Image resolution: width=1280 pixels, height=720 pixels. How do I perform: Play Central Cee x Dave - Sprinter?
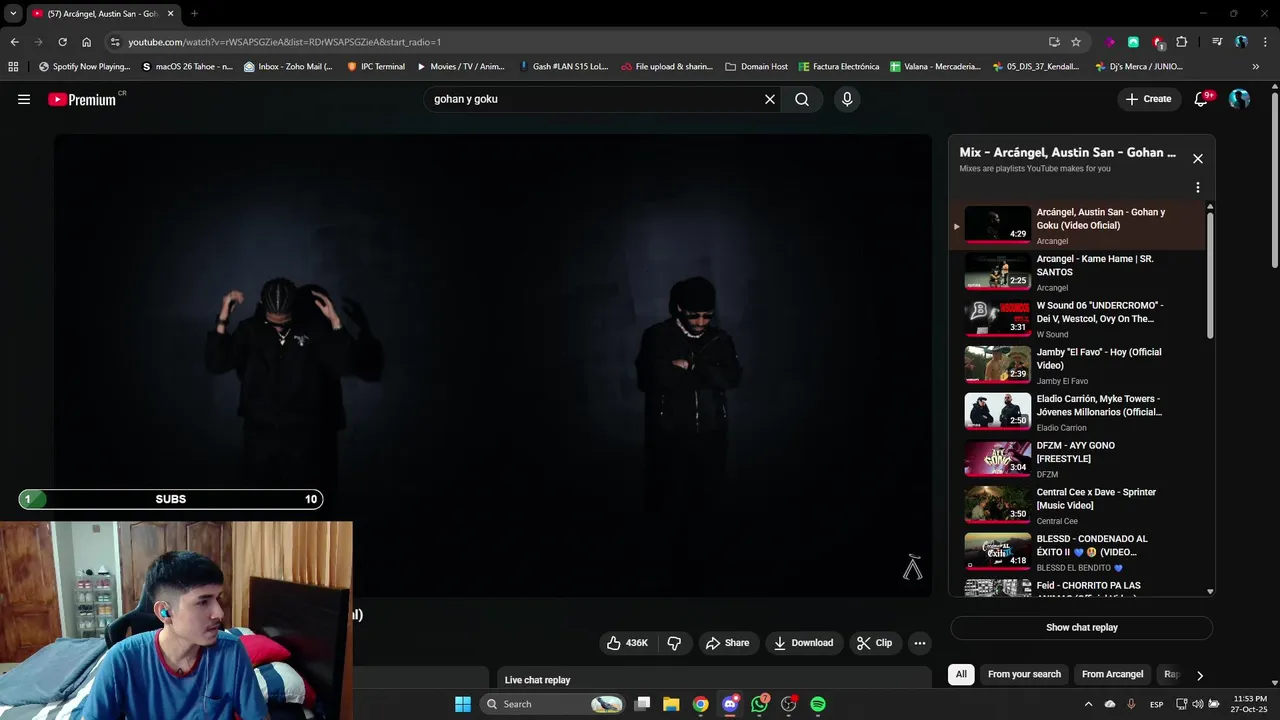[1078, 506]
